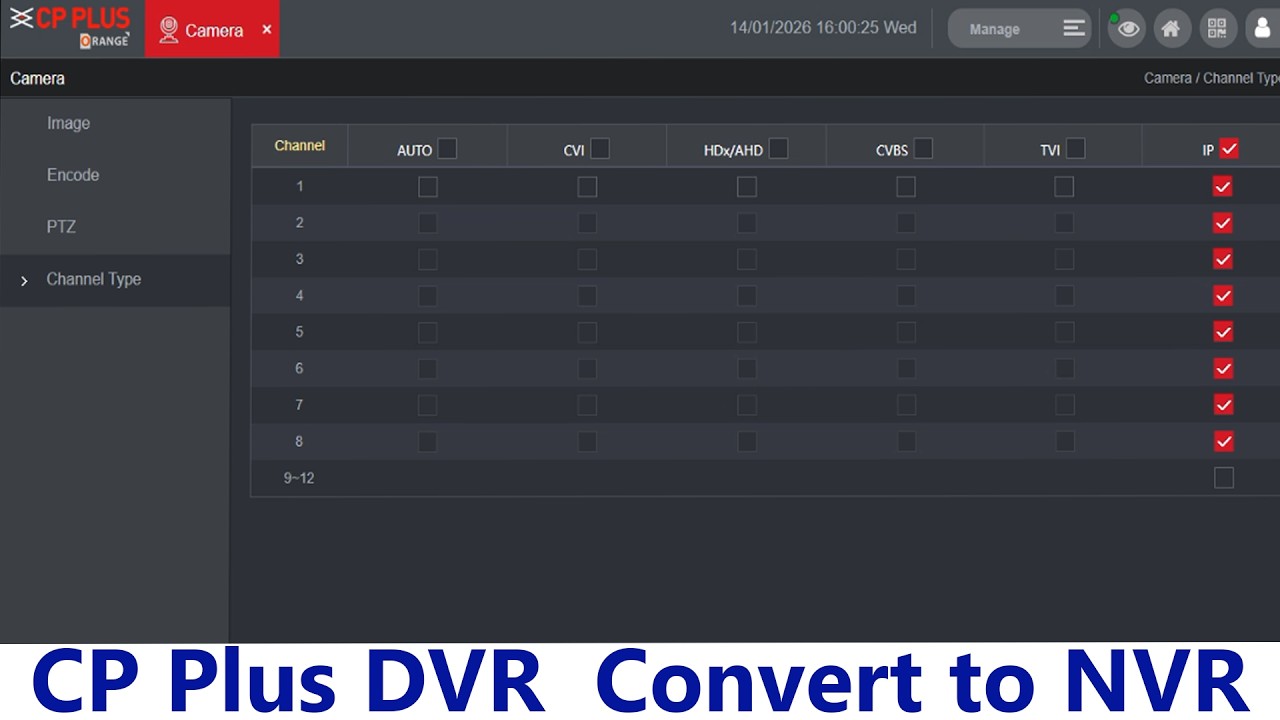Uncheck the IP header checkbox

(1229, 149)
